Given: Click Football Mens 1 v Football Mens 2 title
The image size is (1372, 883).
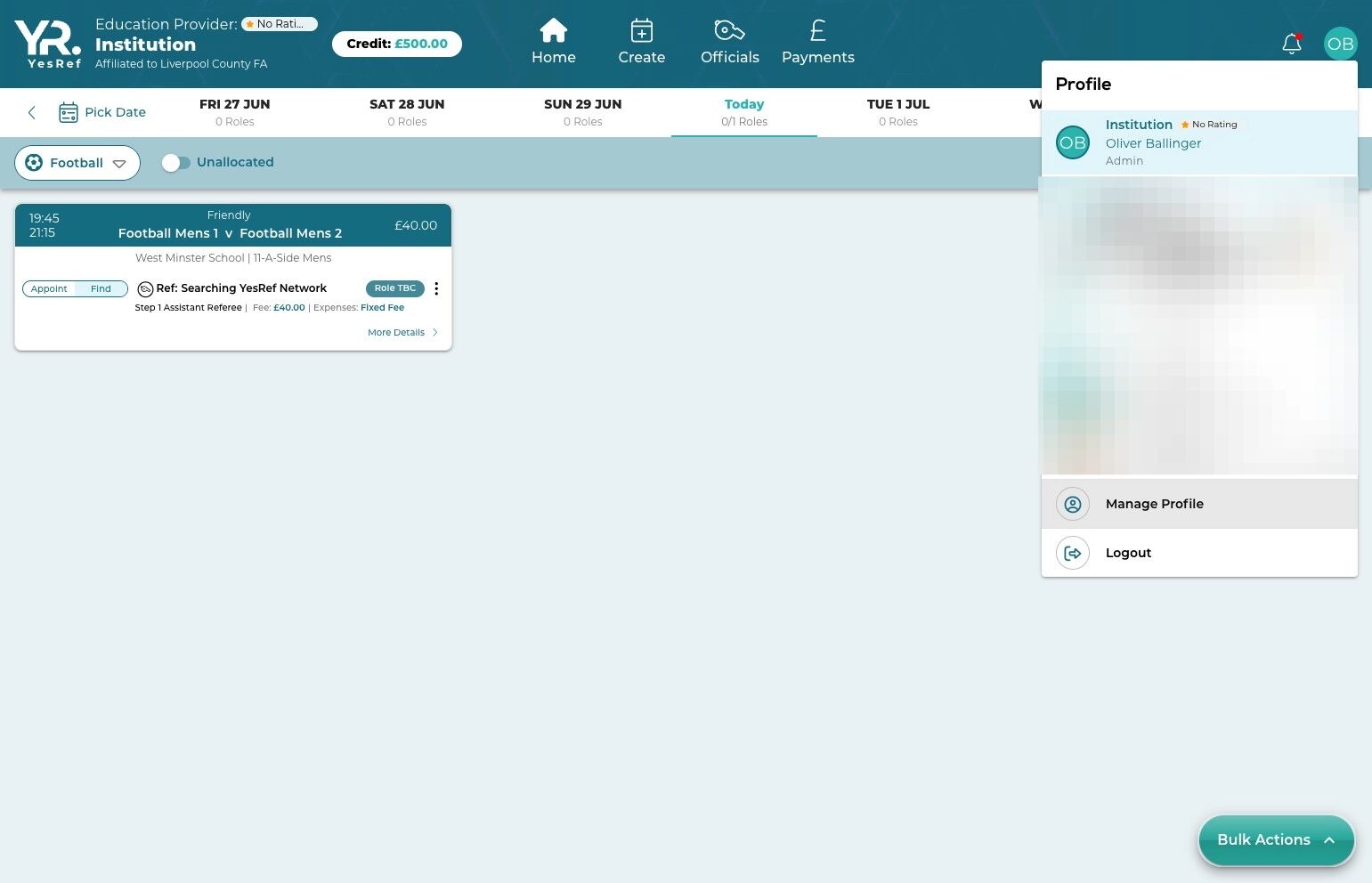Looking at the screenshot, I should point(230,233).
